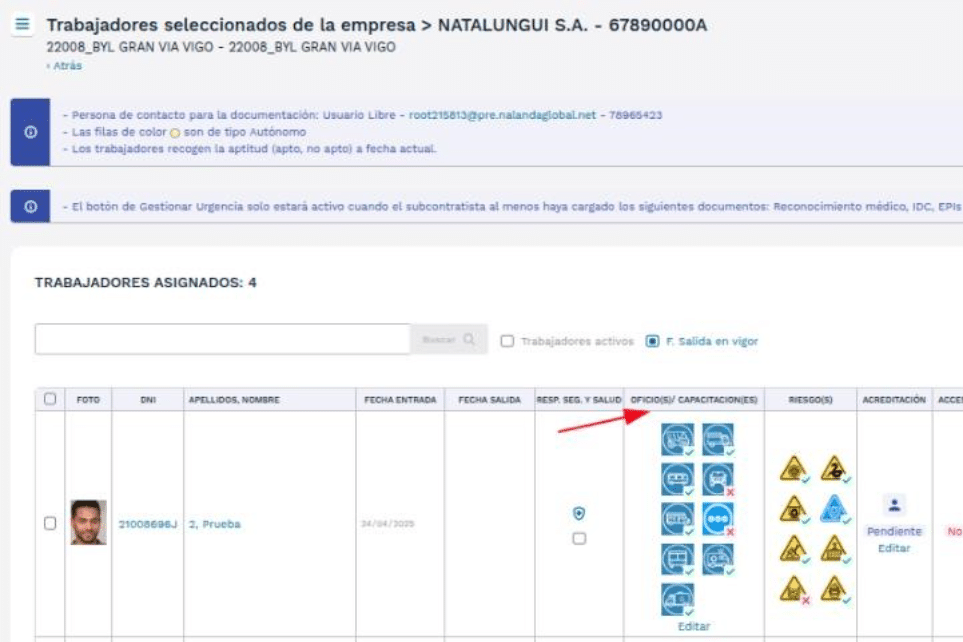
Task: Enable the Trabajadores activos checkbox
Action: coord(507,341)
